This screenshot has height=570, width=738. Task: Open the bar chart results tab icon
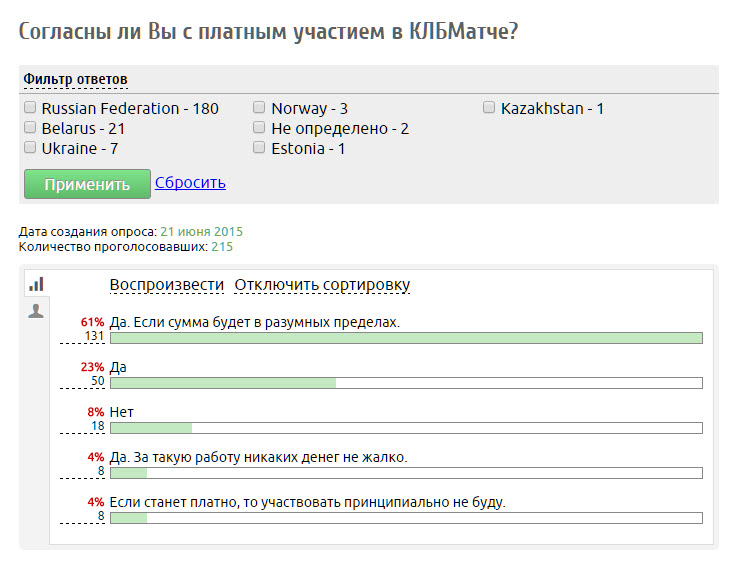coord(36,284)
